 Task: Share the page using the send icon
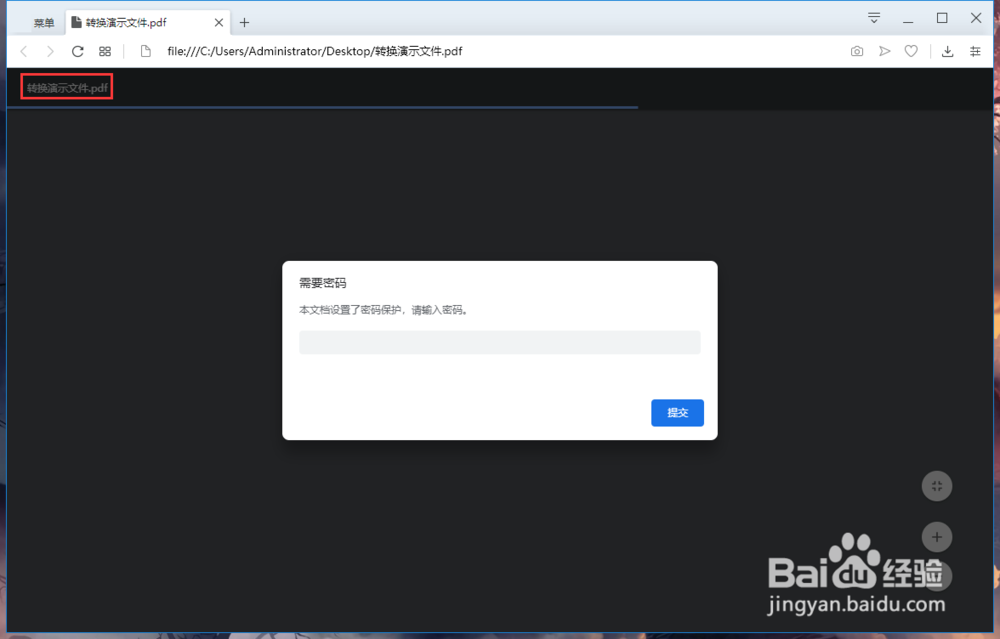coord(884,50)
